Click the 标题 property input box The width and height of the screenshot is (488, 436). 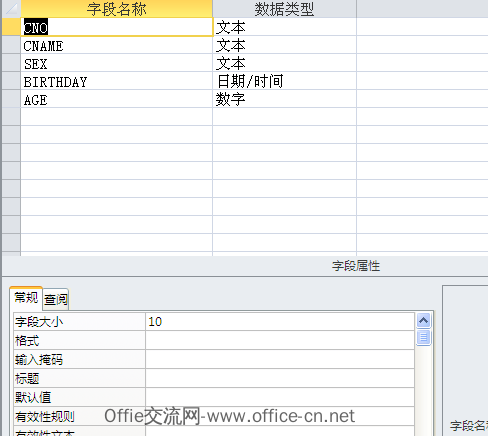click(x=280, y=378)
